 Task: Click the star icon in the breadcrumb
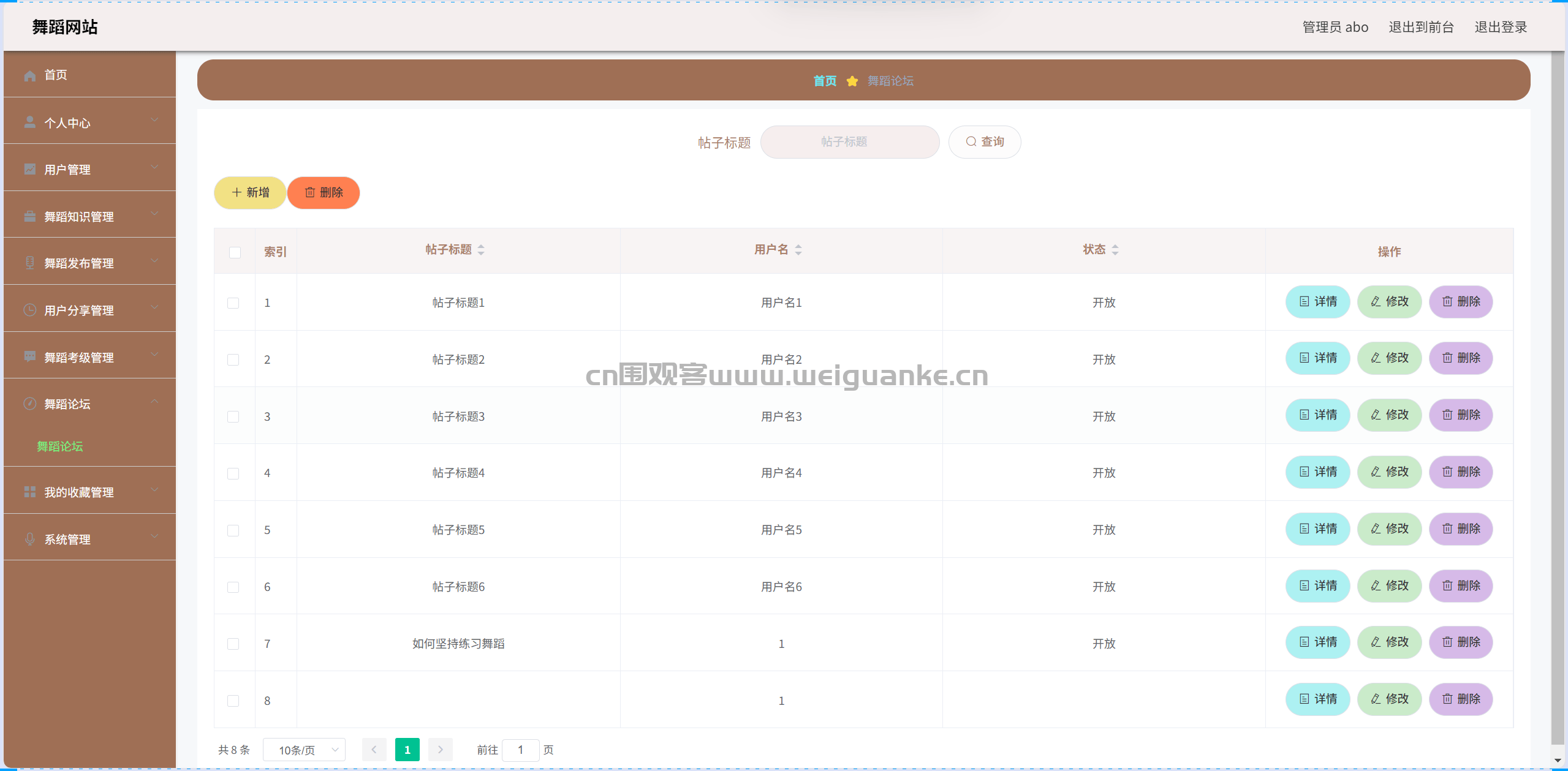pyautogui.click(x=852, y=81)
